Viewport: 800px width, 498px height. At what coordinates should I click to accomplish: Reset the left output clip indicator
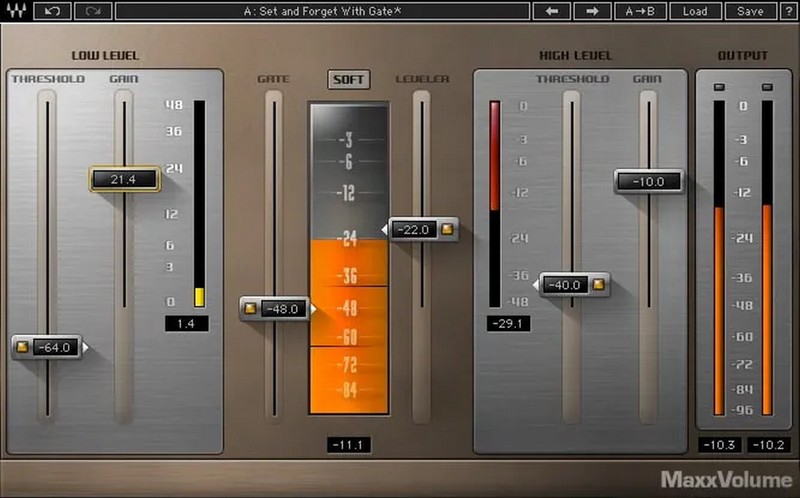tap(719, 87)
